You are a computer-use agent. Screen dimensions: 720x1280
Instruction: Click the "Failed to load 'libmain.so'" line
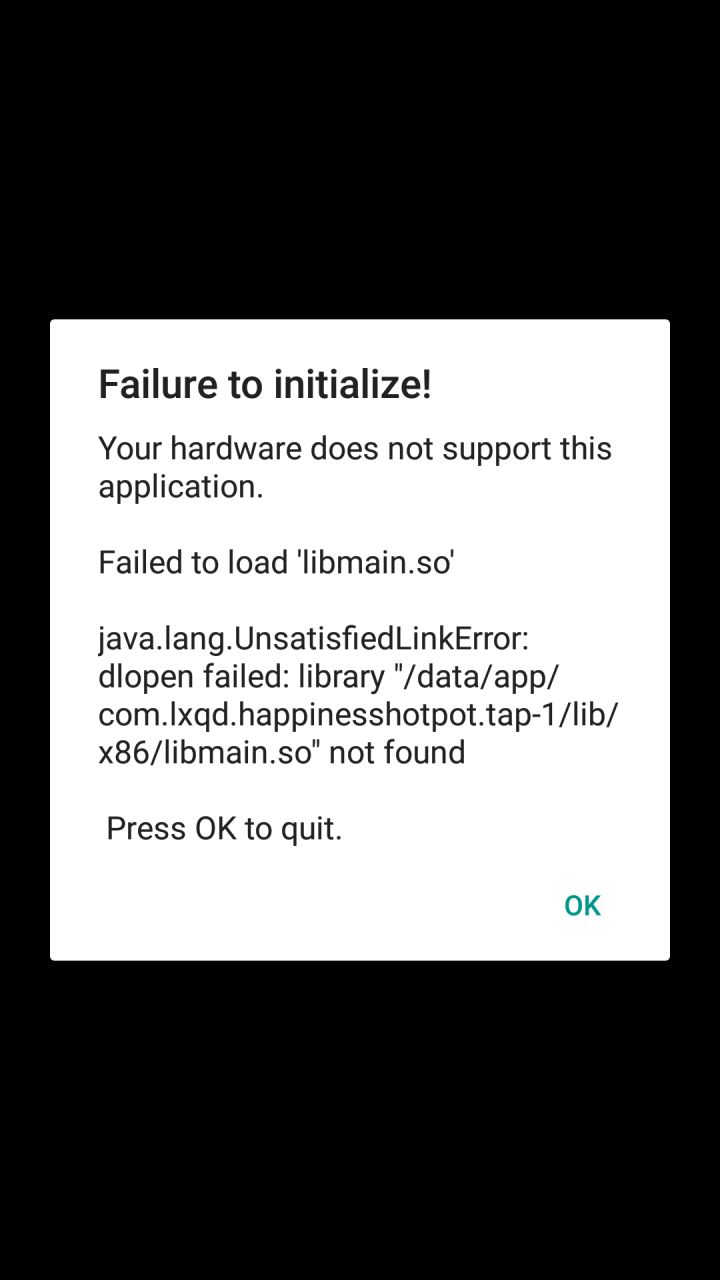276,562
